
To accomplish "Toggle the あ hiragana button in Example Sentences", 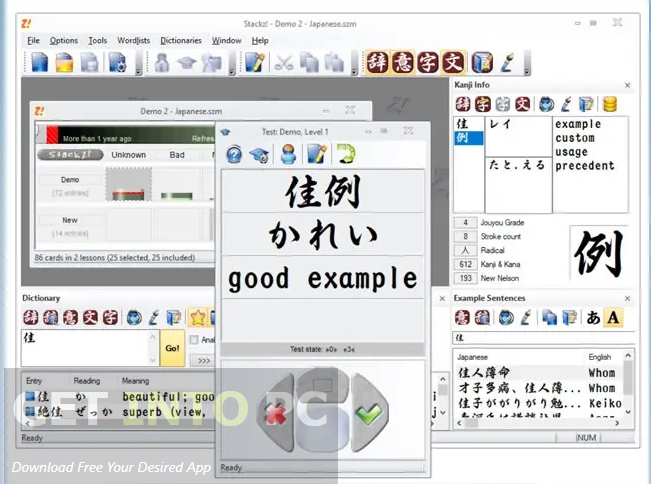I will pos(593,318).
